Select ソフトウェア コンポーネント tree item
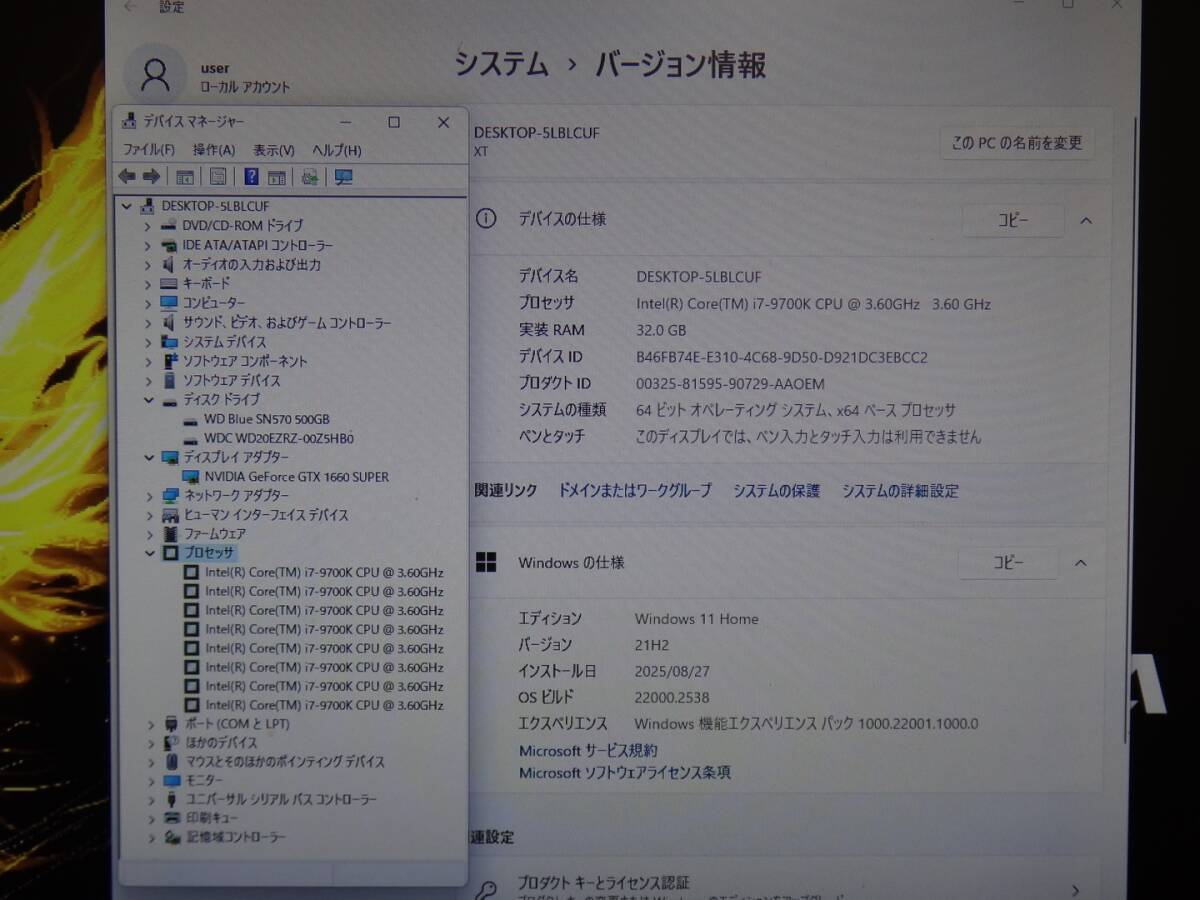 [x=245, y=361]
